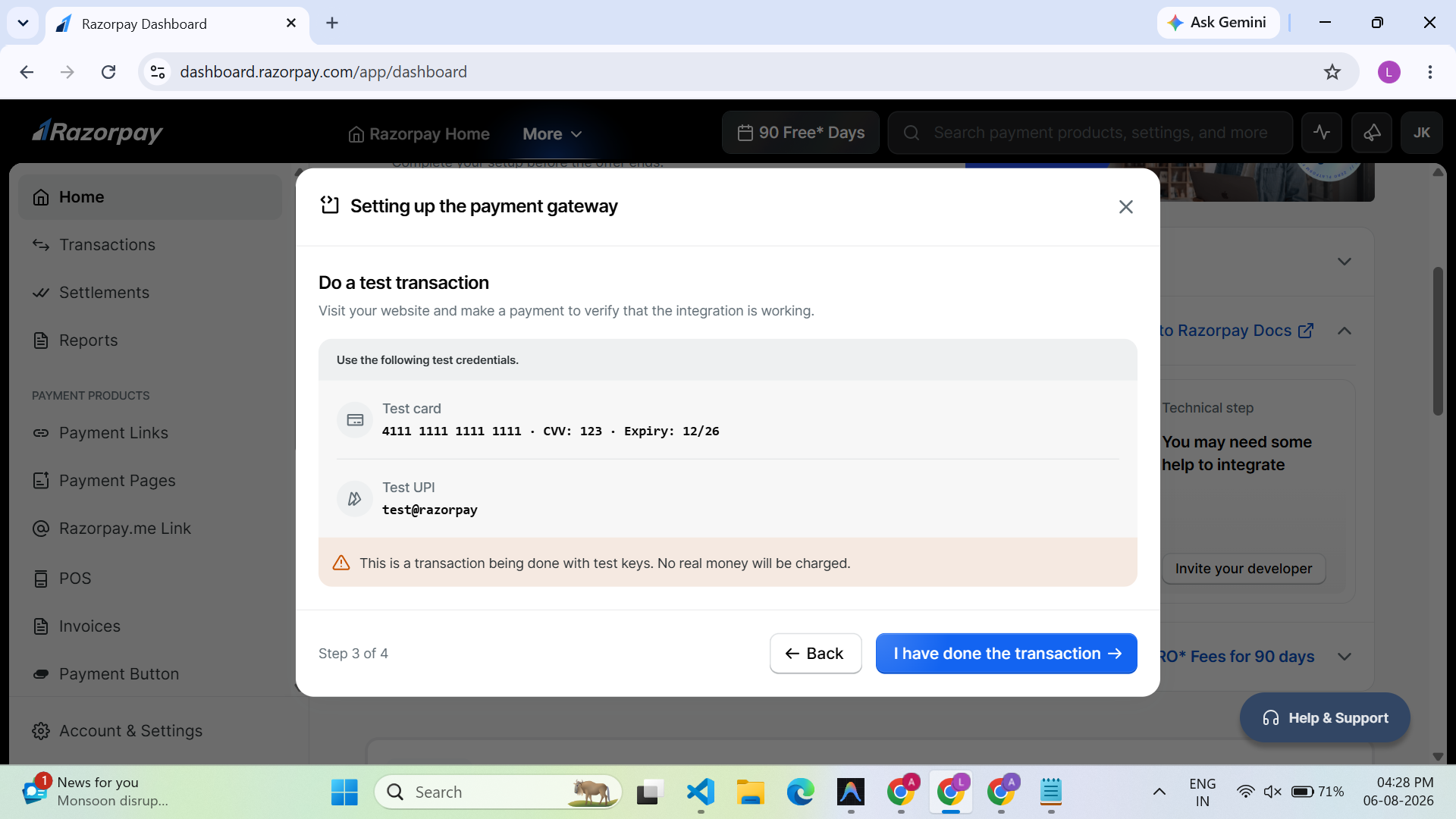Click the I have done the transaction button
Image resolution: width=1456 pixels, height=819 pixels.
[x=1006, y=653]
